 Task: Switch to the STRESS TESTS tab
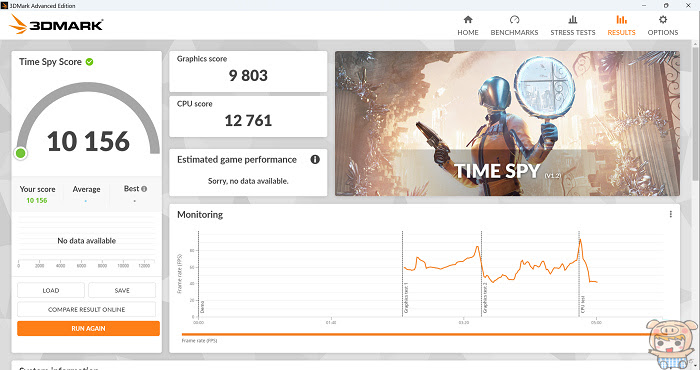coord(573,33)
